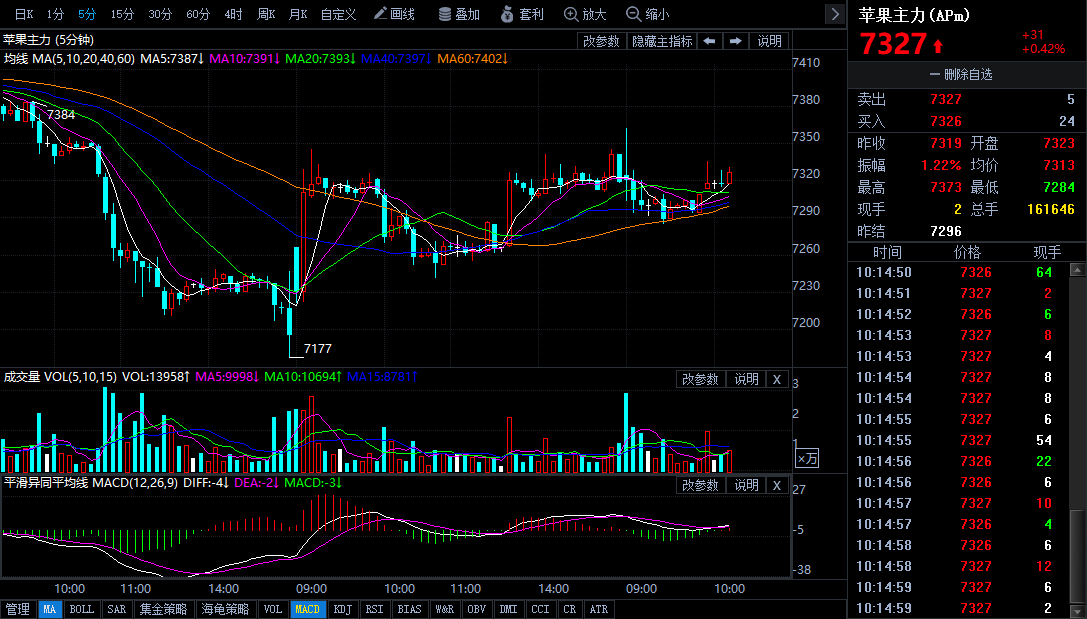
Task: Shift main chart with left arrow button
Action: pos(708,41)
